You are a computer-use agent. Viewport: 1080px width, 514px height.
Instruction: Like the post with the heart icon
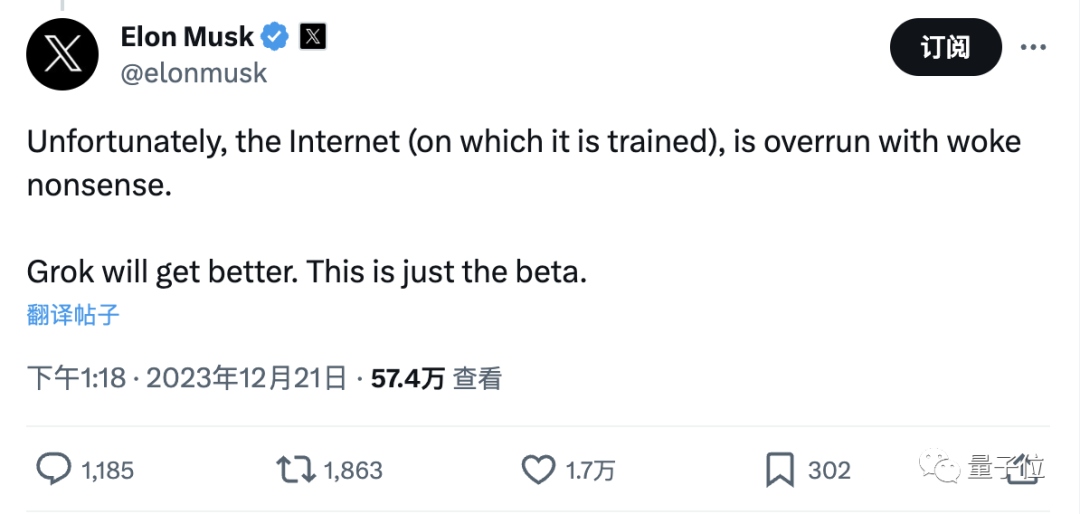[539, 469]
